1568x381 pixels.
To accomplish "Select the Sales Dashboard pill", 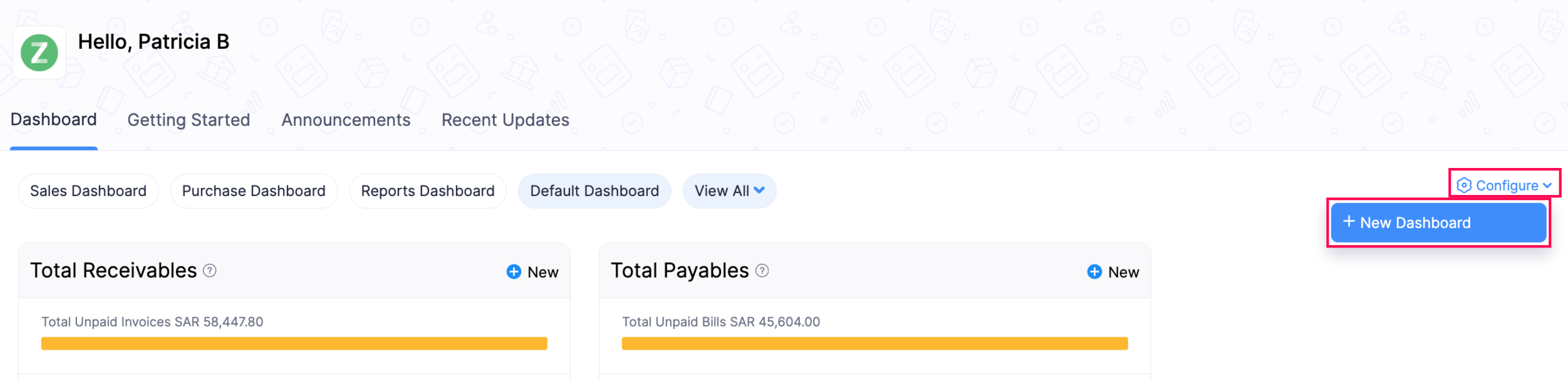I will tap(88, 190).
